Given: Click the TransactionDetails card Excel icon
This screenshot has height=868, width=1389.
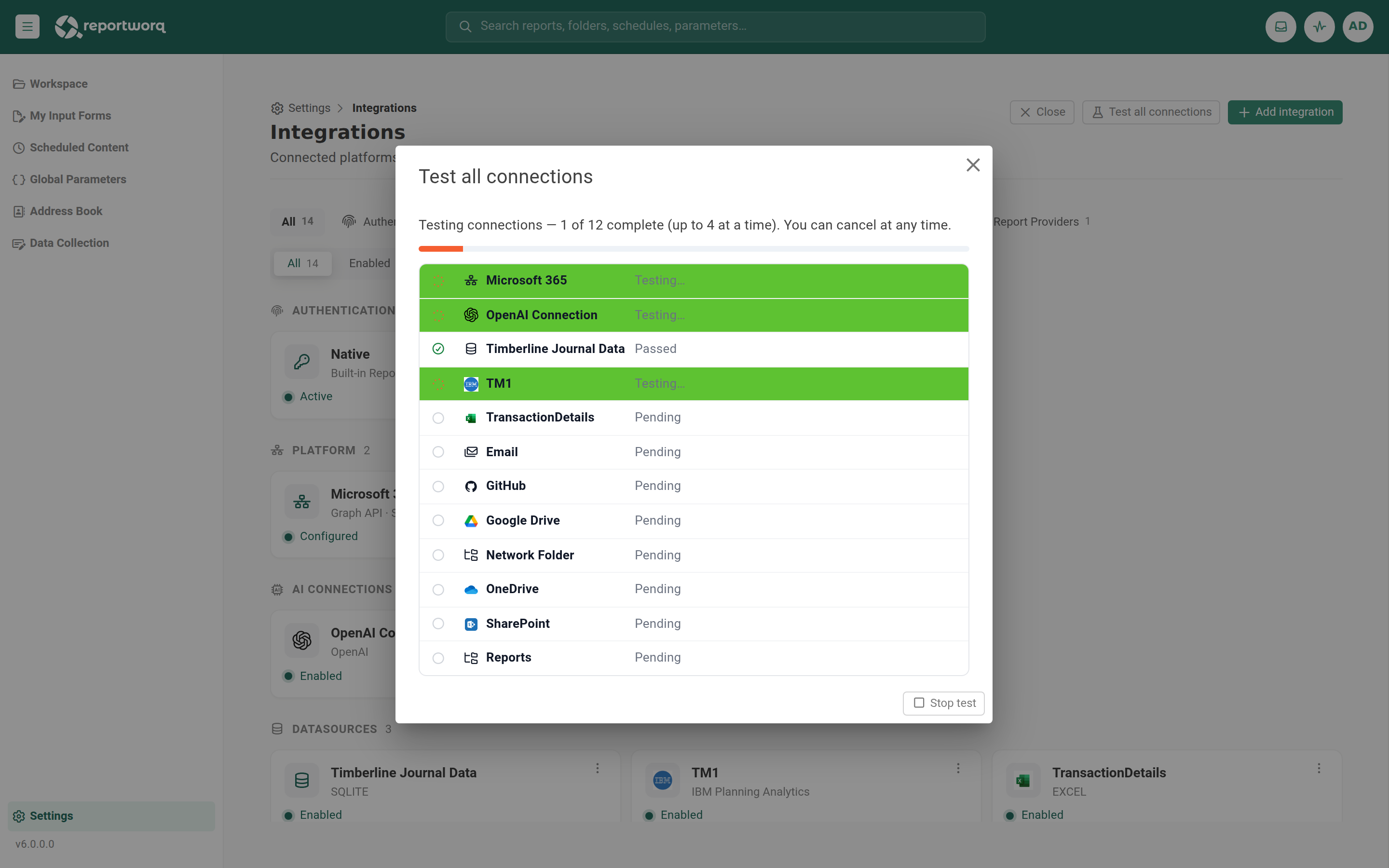Looking at the screenshot, I should [x=1023, y=780].
